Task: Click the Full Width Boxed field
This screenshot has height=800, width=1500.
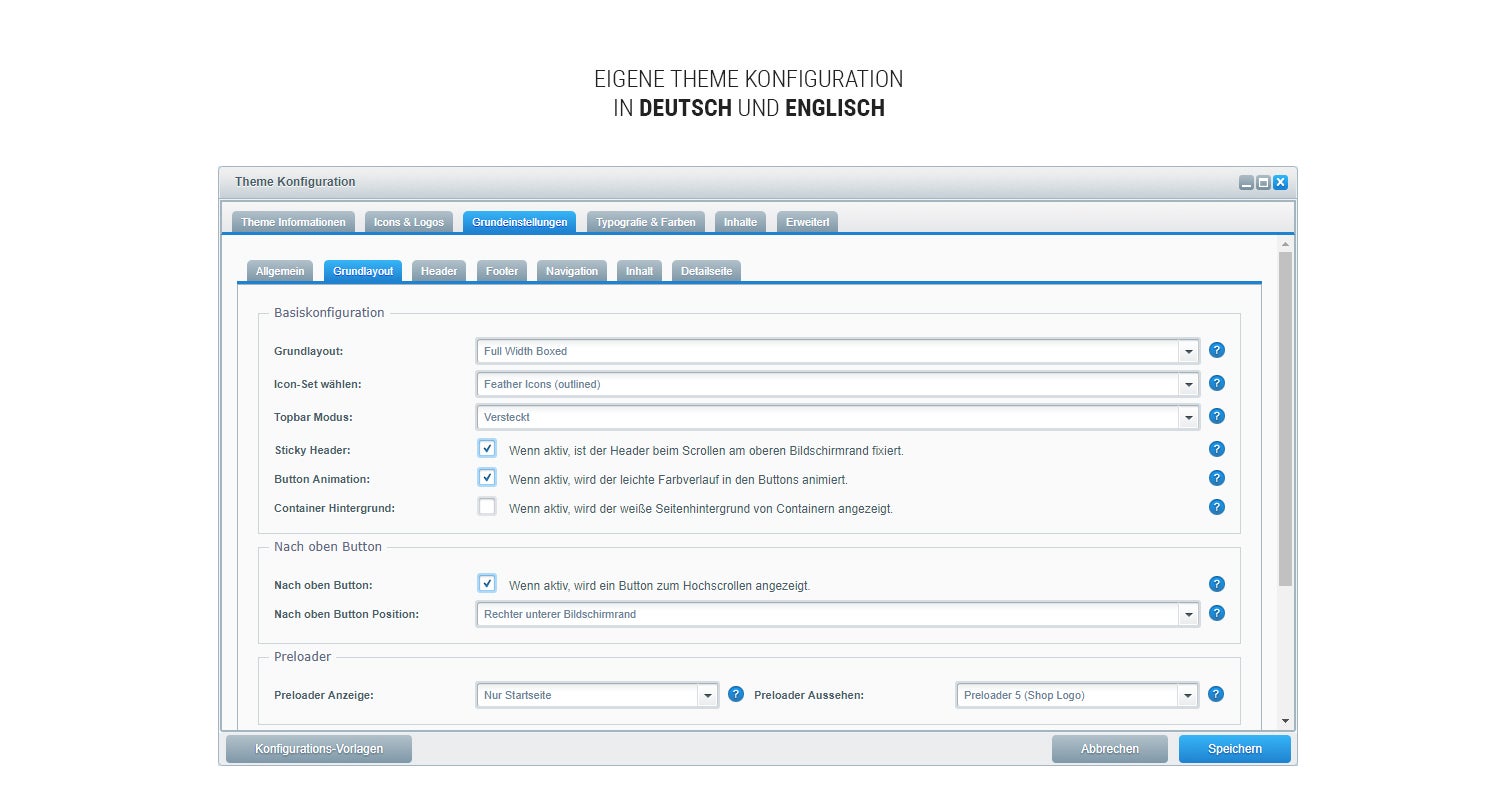Action: 828,351
